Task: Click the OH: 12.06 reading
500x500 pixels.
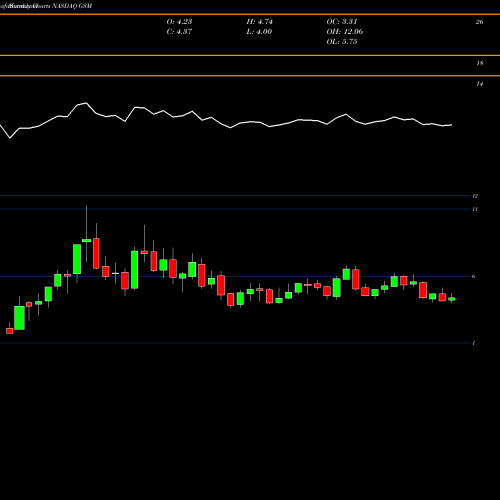Action: pyautogui.click(x=345, y=32)
